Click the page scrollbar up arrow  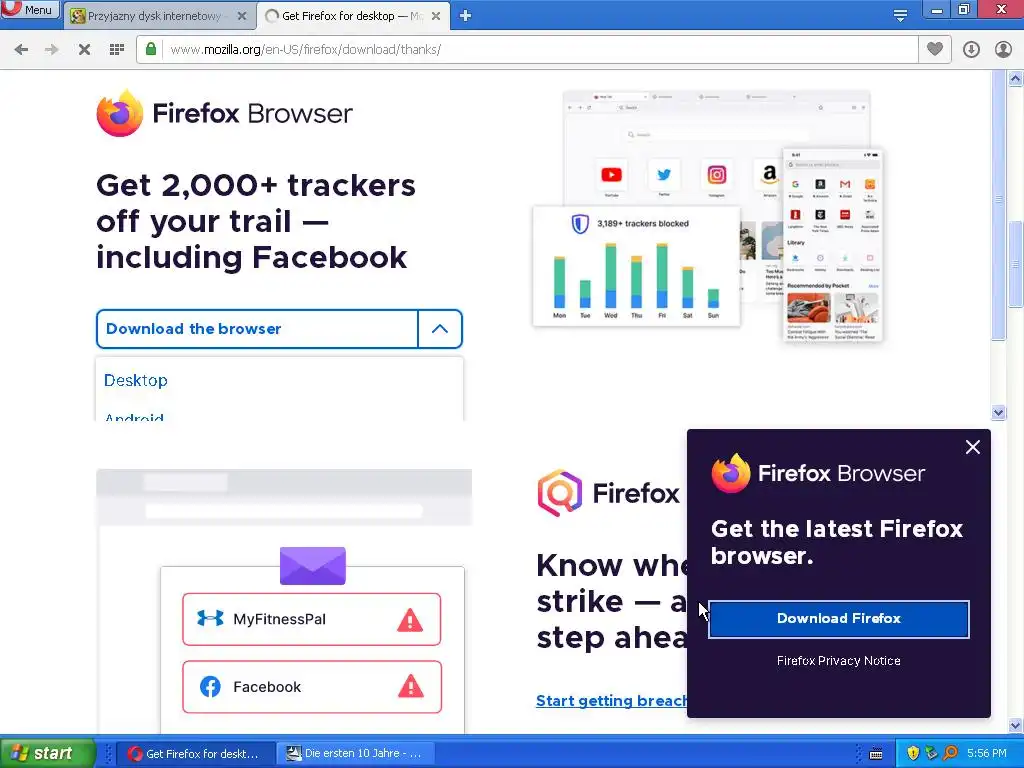click(1016, 79)
